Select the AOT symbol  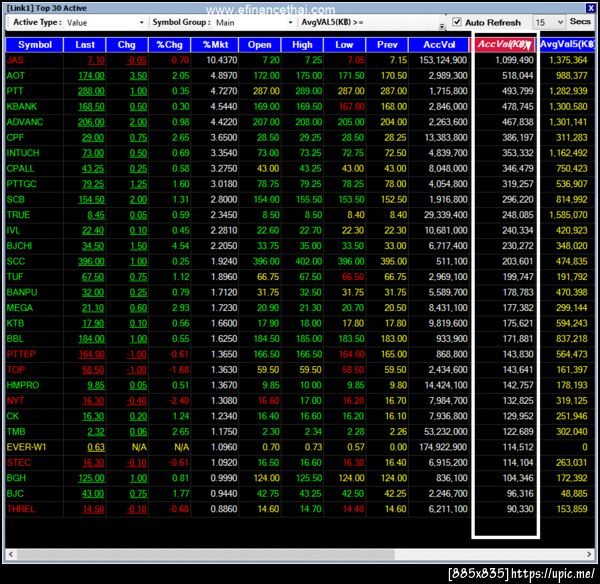(x=16, y=76)
